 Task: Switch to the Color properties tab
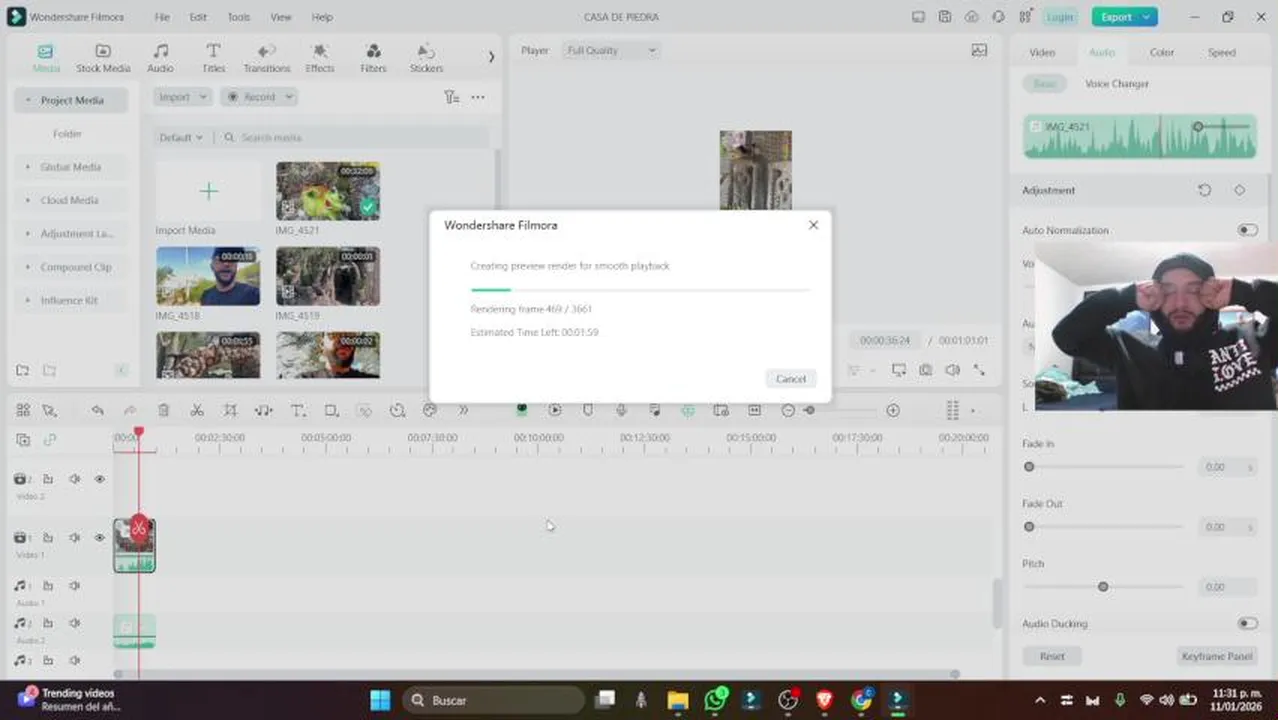point(1161,52)
